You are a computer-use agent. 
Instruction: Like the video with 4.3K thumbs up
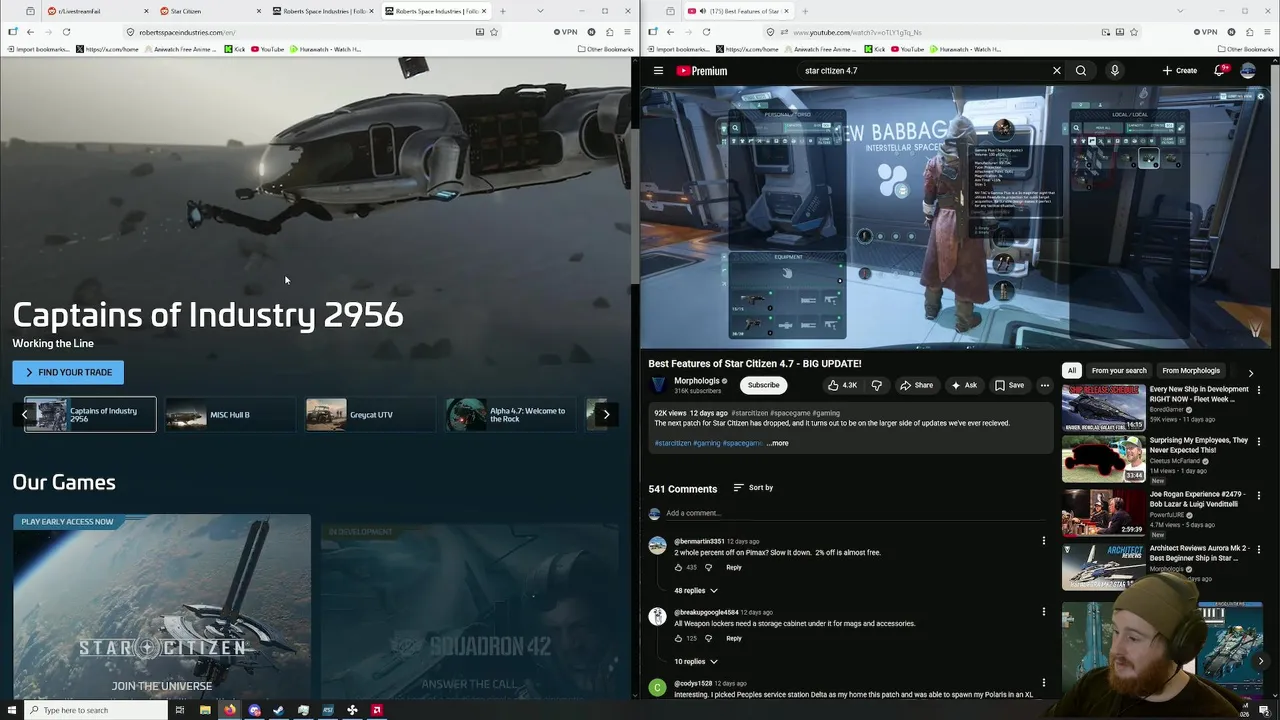[842, 385]
